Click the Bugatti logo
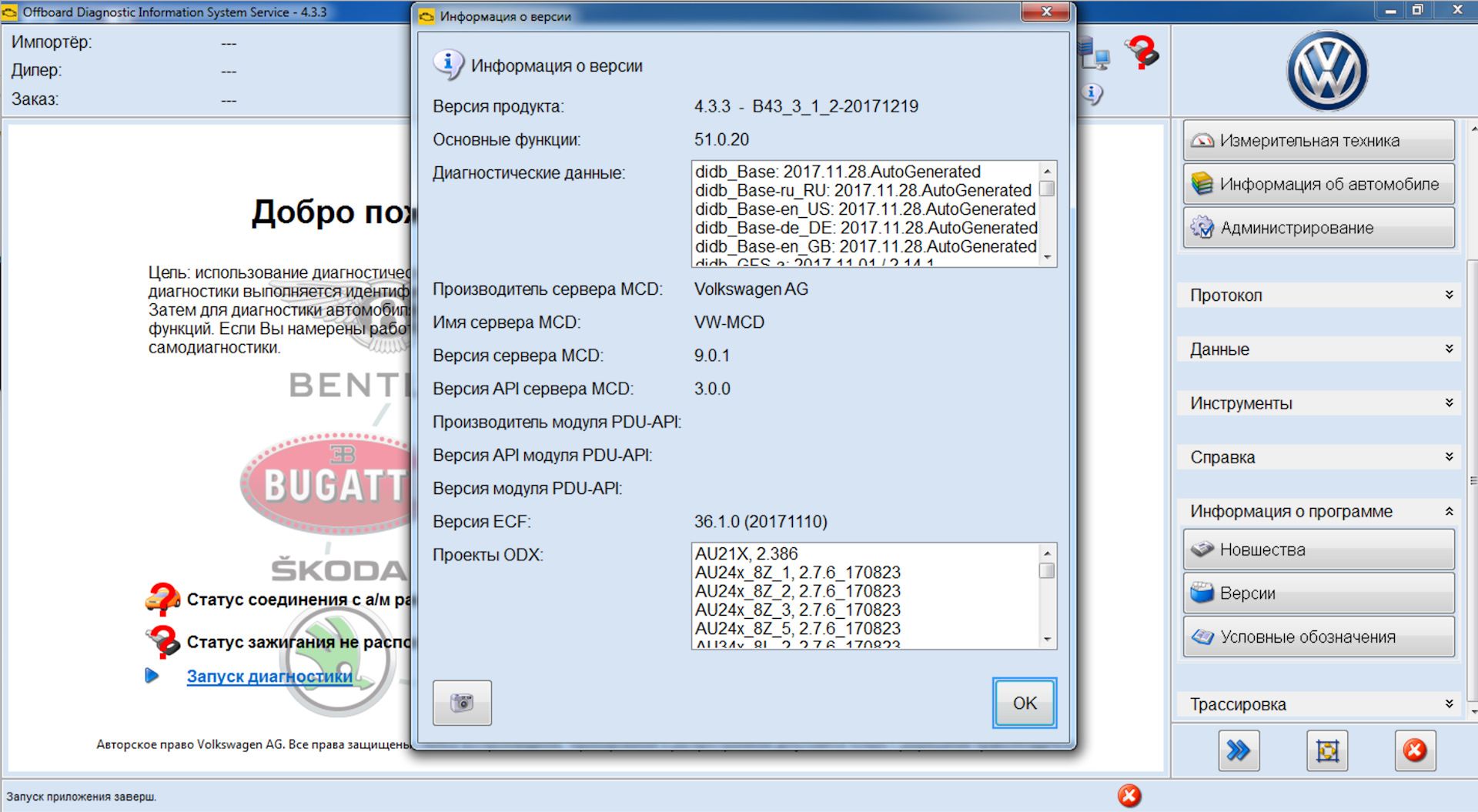Viewport: 1478px width, 812px height. click(327, 483)
